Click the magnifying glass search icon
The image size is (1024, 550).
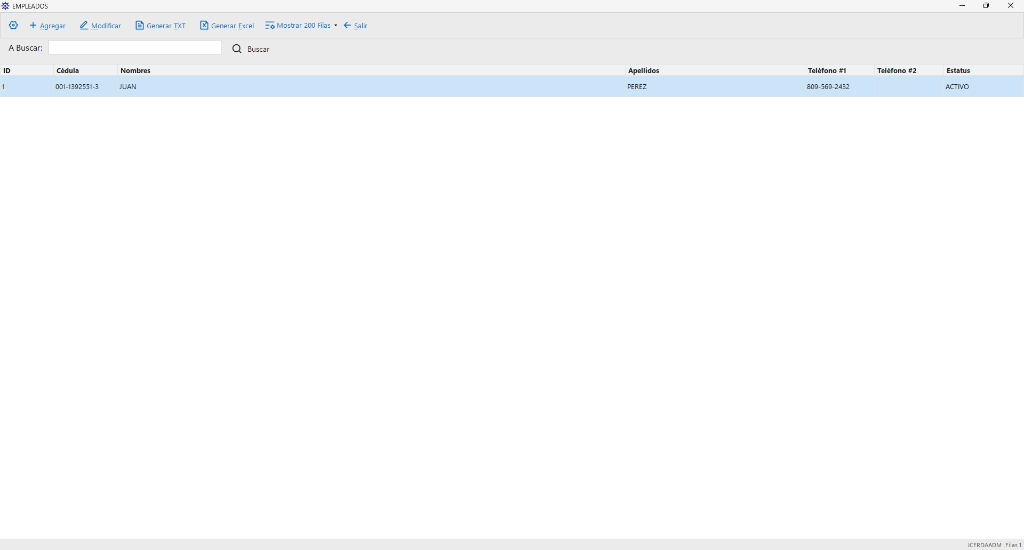coord(237,49)
